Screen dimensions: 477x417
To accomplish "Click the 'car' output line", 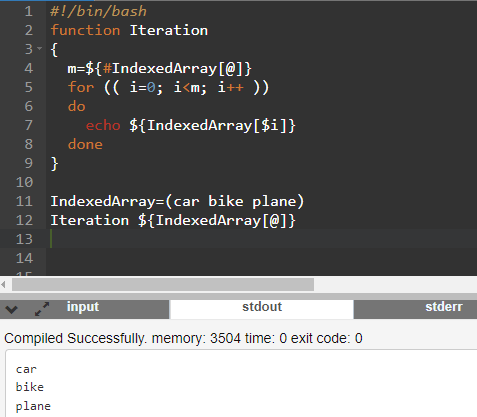I will tap(26, 369).
